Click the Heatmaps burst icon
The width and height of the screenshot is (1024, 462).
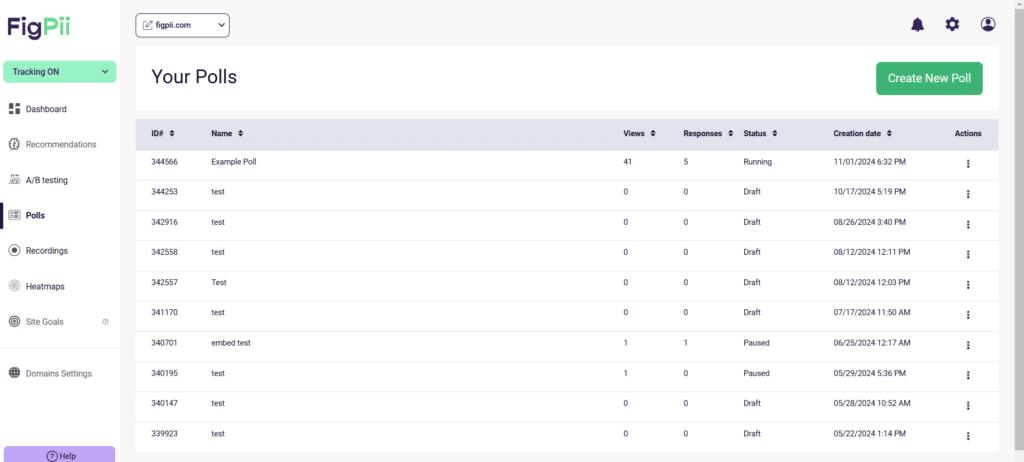[14, 286]
